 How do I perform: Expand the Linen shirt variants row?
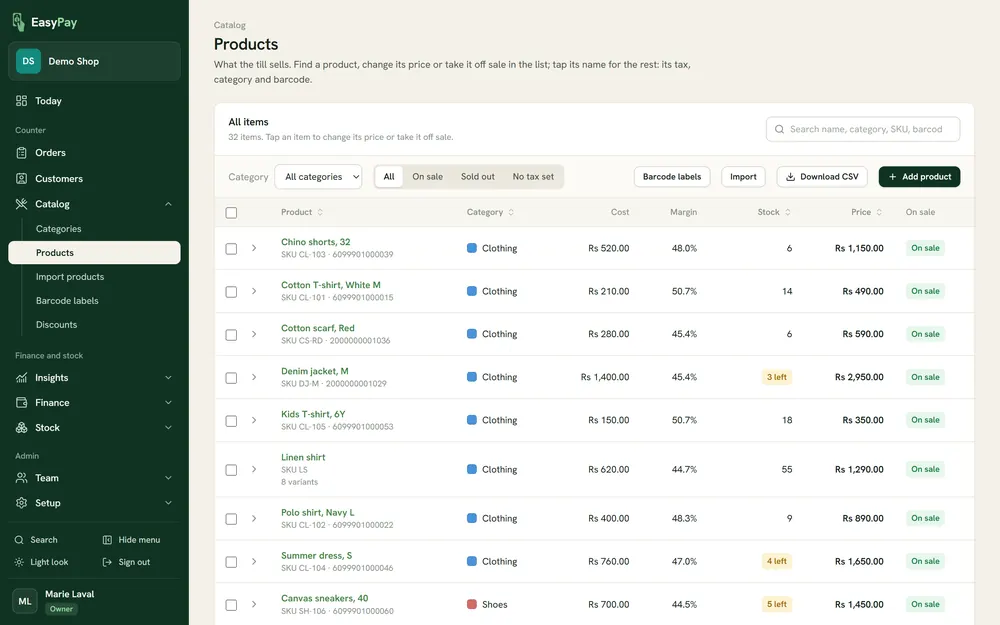(x=254, y=469)
